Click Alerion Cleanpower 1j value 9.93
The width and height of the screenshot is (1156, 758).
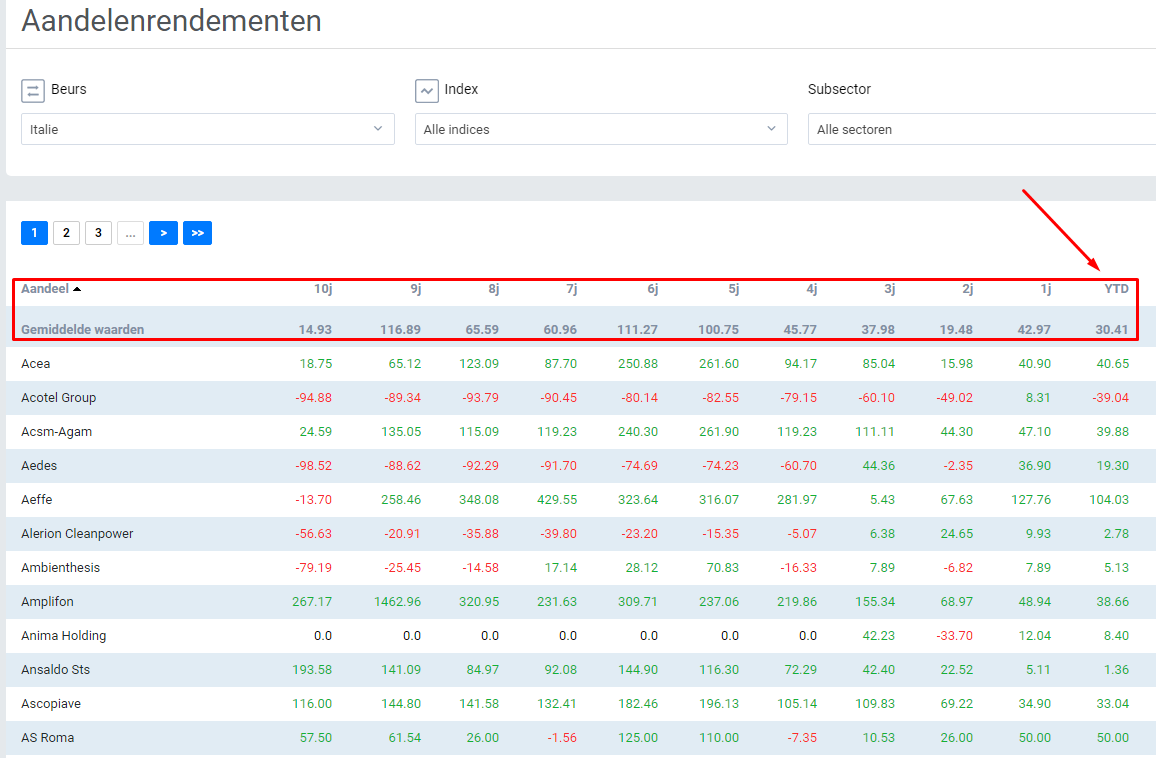click(x=1038, y=533)
